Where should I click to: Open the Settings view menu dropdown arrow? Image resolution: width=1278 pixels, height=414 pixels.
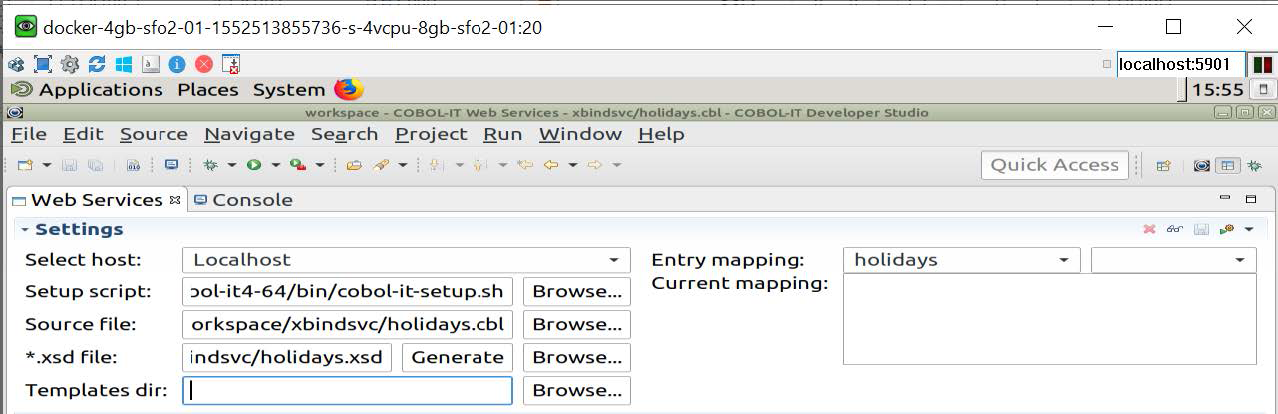pos(1249,229)
